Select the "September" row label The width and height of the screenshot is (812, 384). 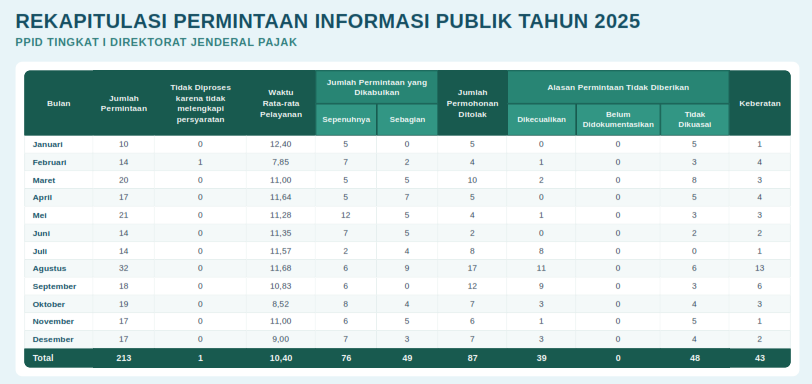pos(55,287)
